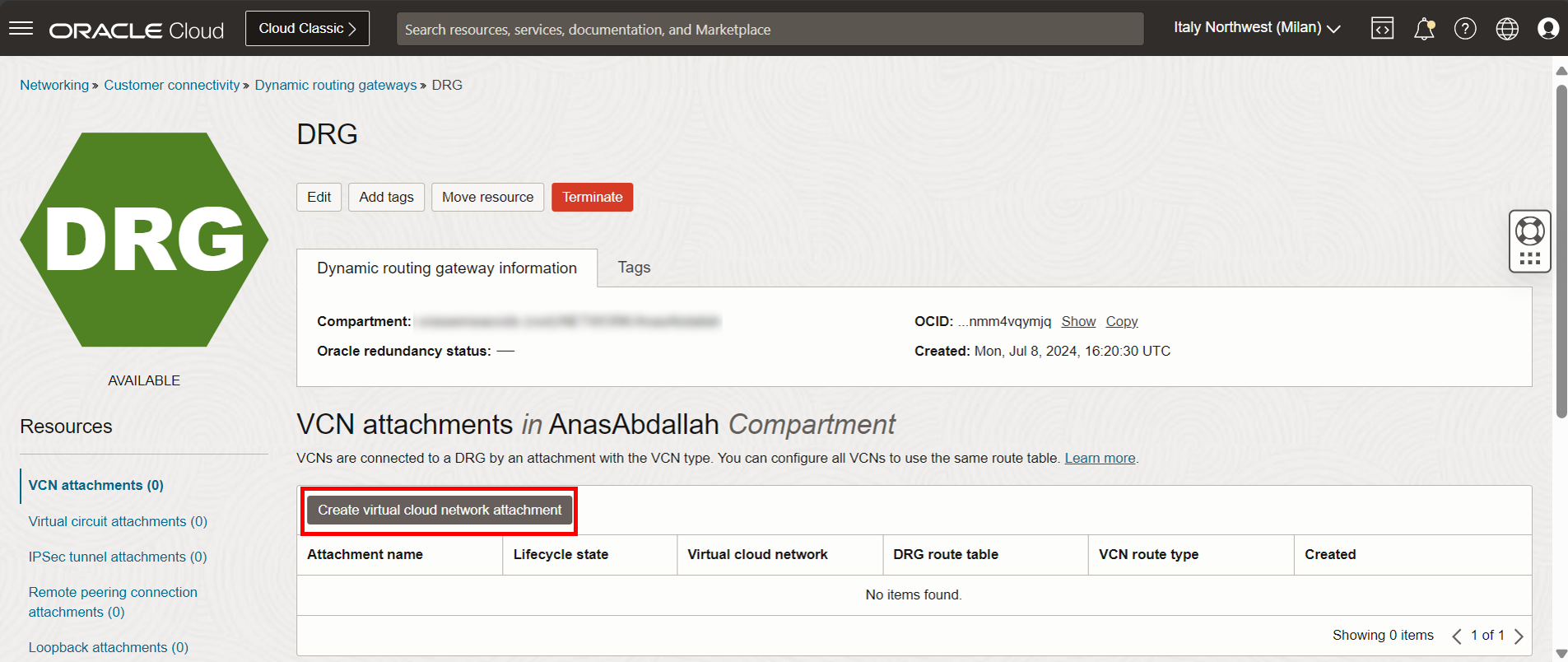
Task: Switch to Cloud Classic view
Action: coord(307,28)
